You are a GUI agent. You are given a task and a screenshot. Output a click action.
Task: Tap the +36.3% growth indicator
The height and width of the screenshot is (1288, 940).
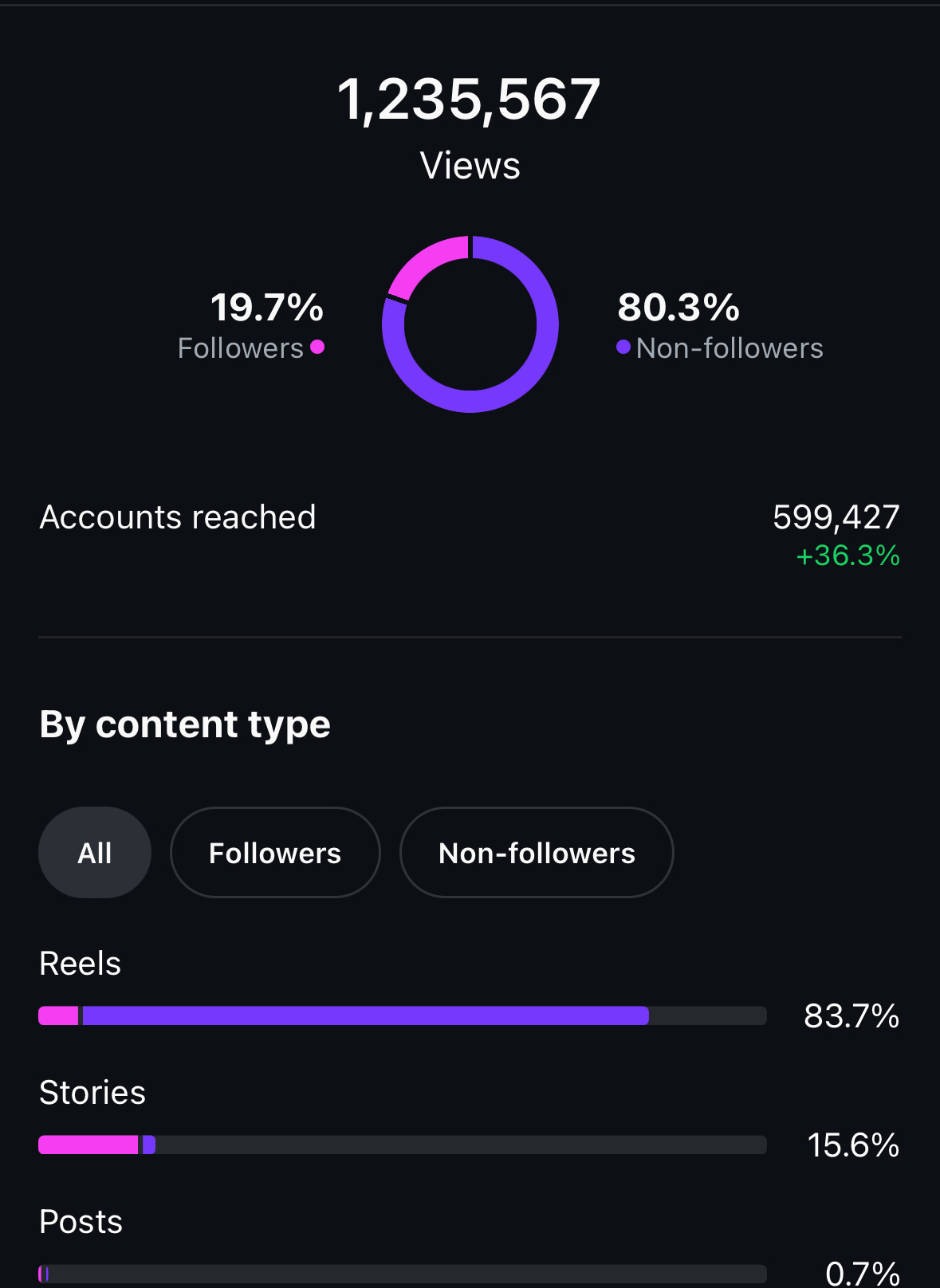848,556
